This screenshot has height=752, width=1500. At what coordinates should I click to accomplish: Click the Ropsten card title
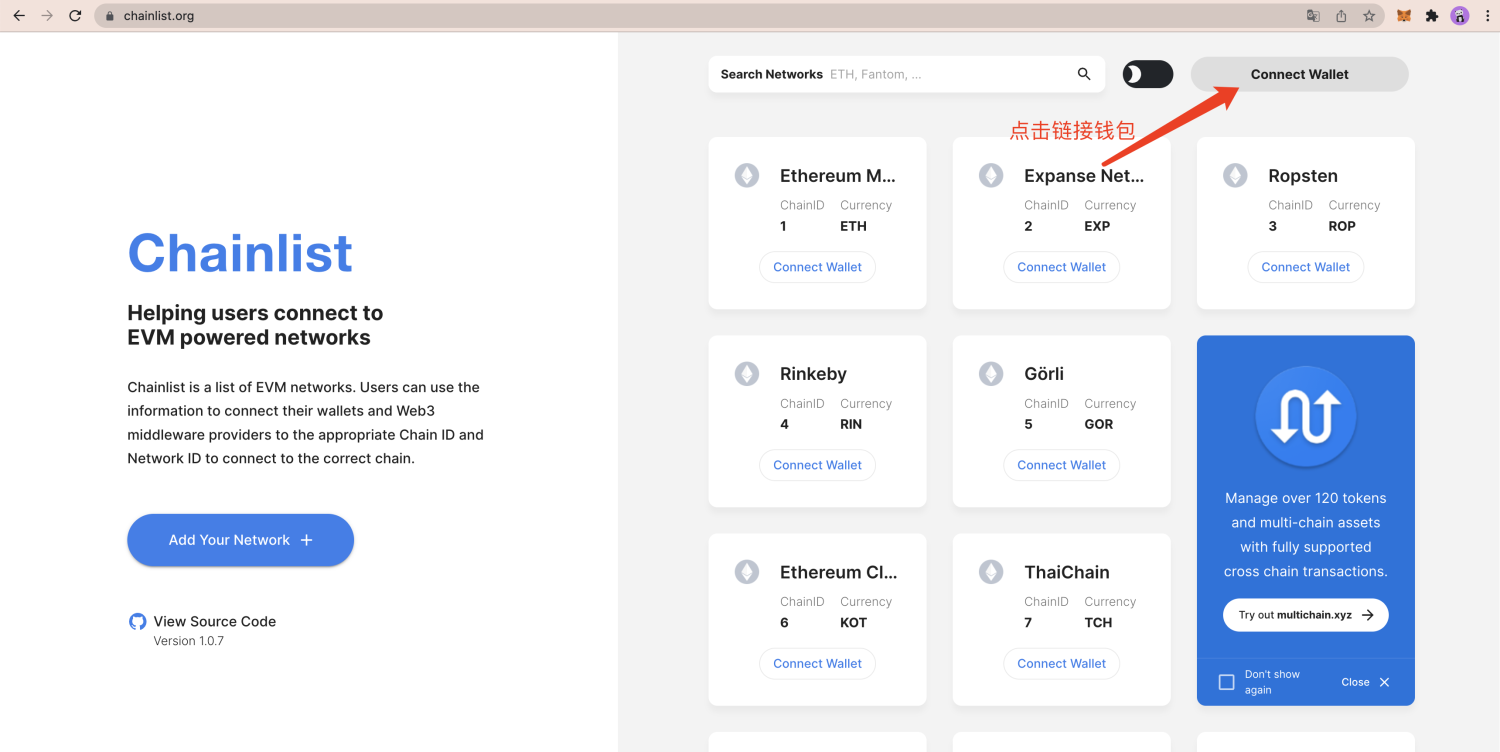1303,176
